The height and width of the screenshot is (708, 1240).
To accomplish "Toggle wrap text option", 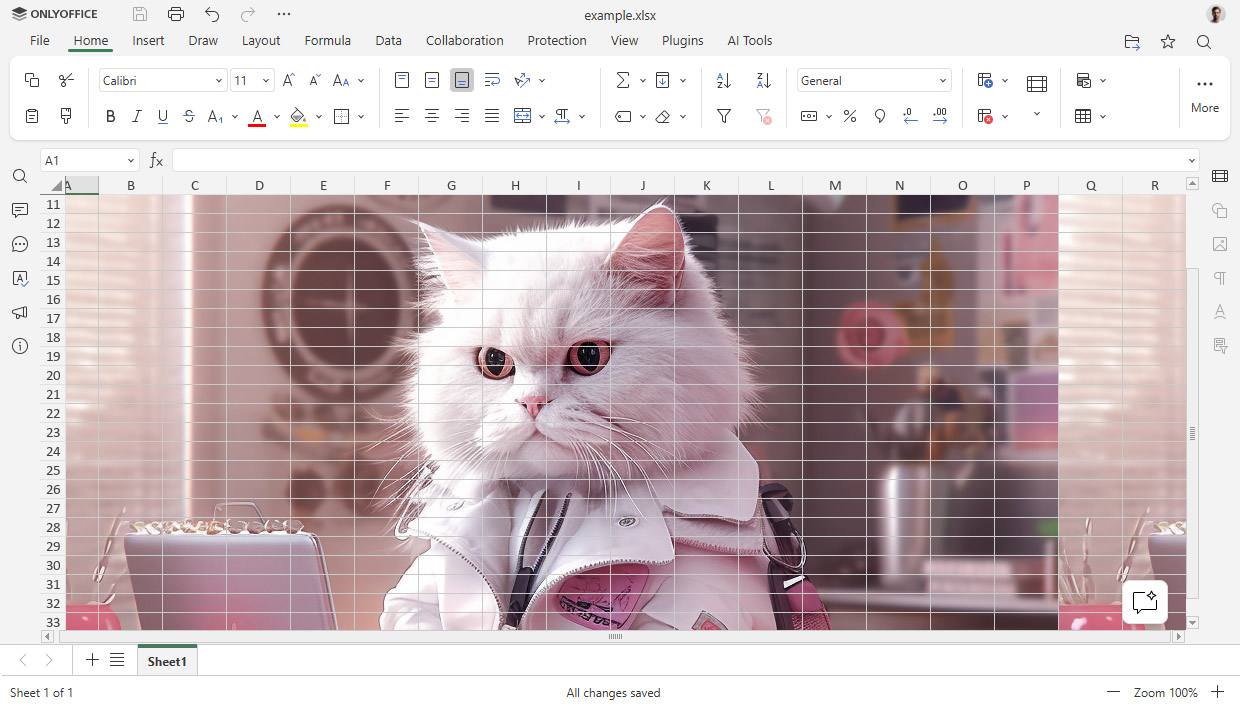I will click(x=492, y=80).
